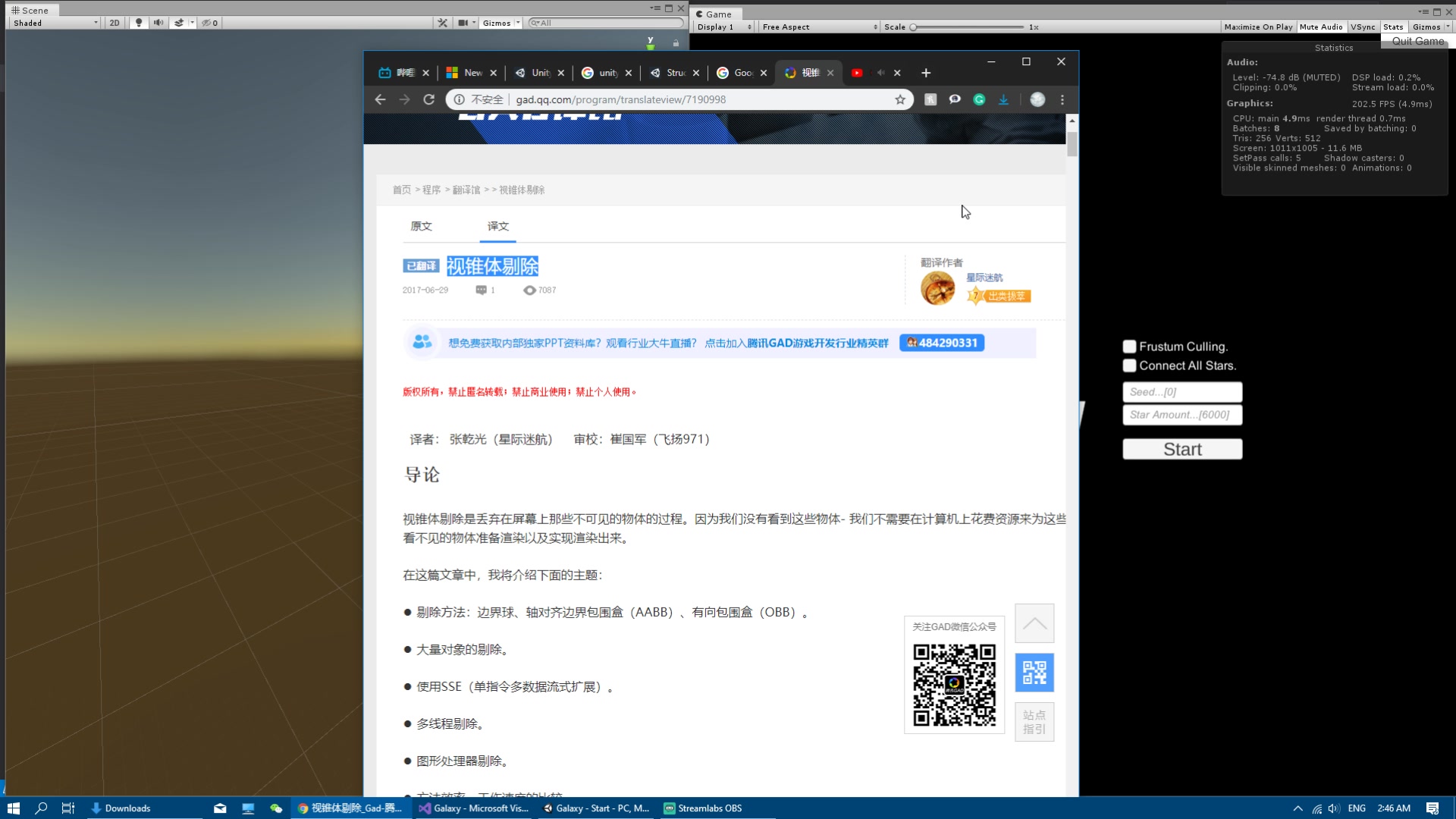Enable the Frustum Culling checkbox
The width and height of the screenshot is (1456, 819).
pyautogui.click(x=1129, y=347)
